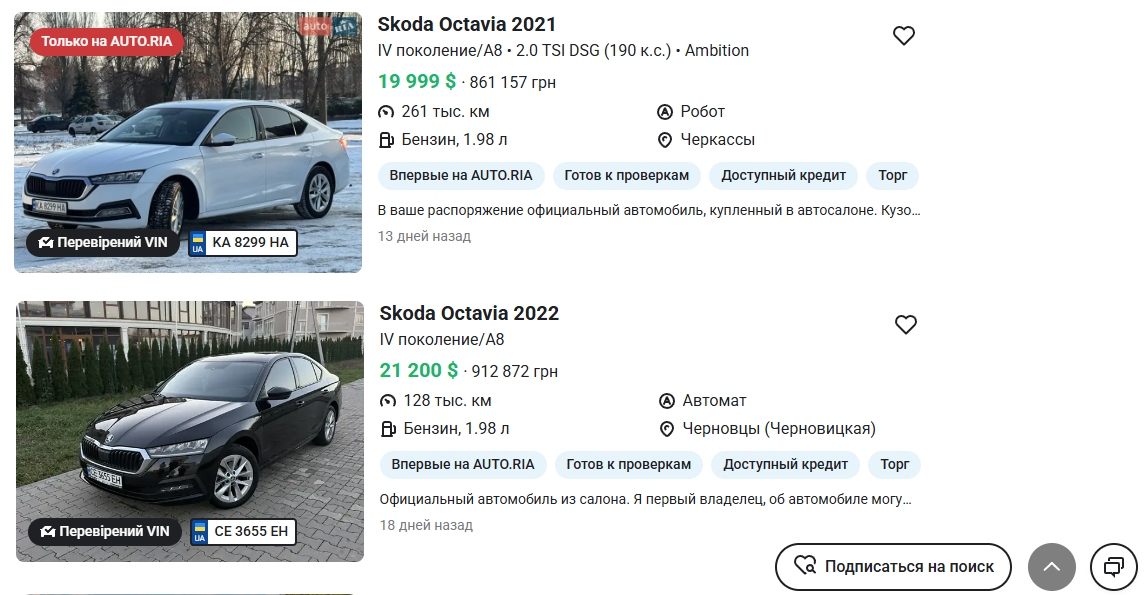Select Доступный кредит tag on 2021 listing
Image resolution: width=1148 pixels, height=595 pixels.
point(784,176)
